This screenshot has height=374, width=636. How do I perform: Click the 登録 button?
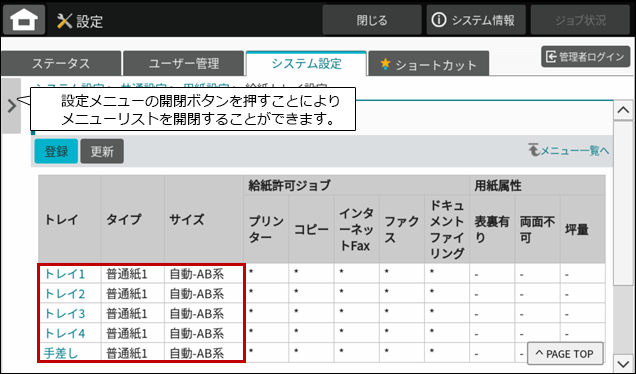pos(56,151)
